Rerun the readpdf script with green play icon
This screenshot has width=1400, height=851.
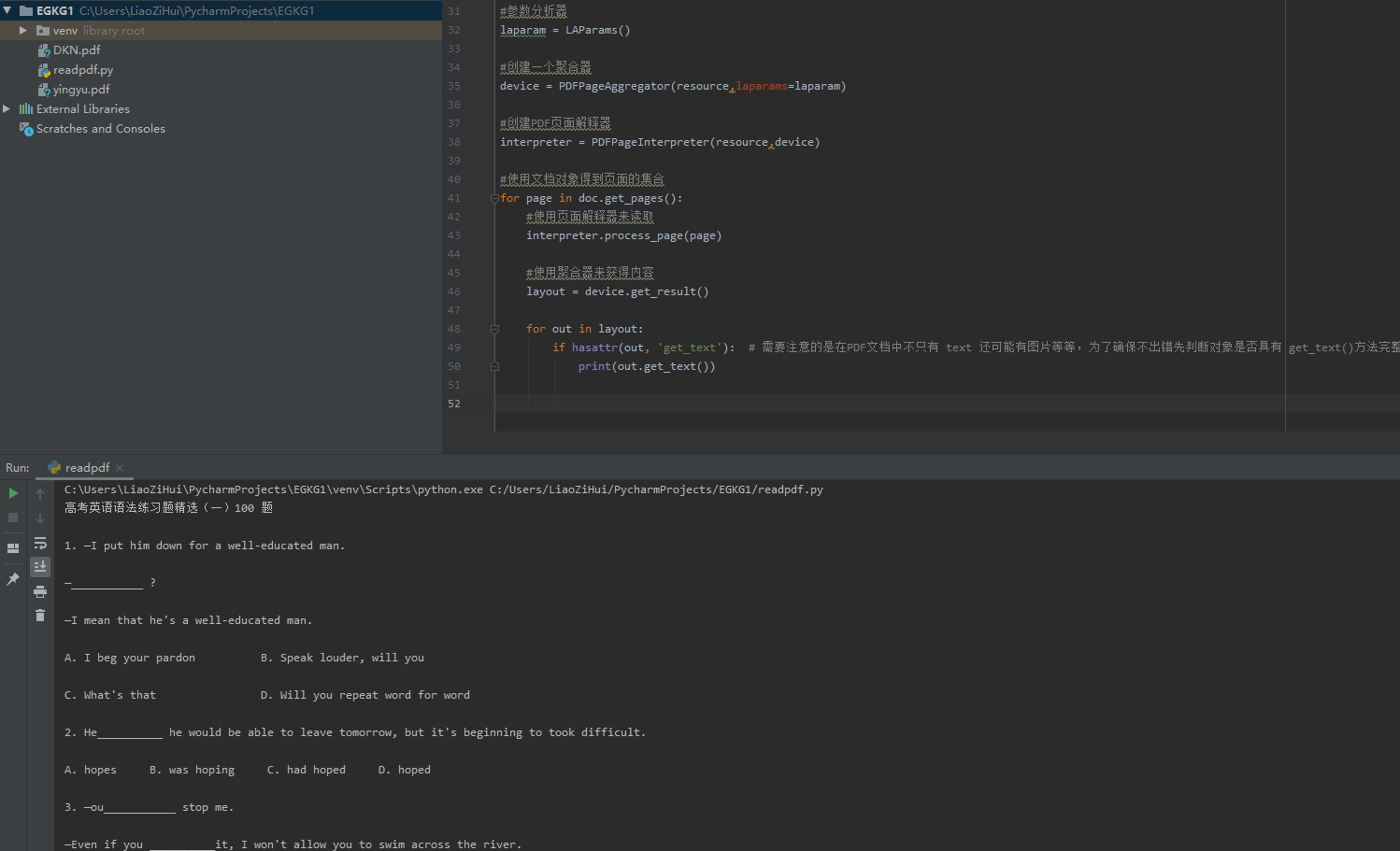pos(13,493)
